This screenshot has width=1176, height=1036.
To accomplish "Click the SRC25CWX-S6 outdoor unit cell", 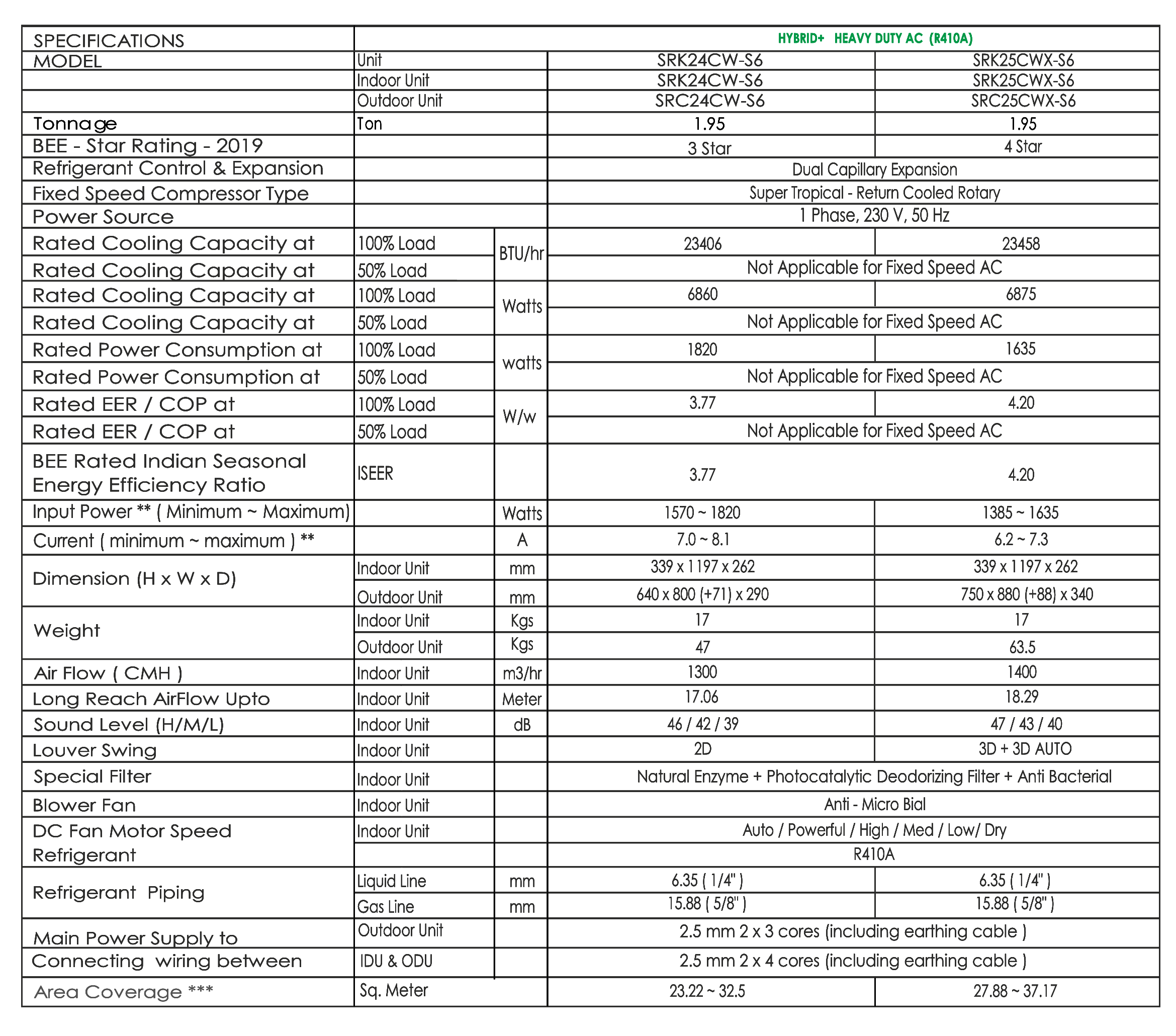I will click(x=1023, y=101).
